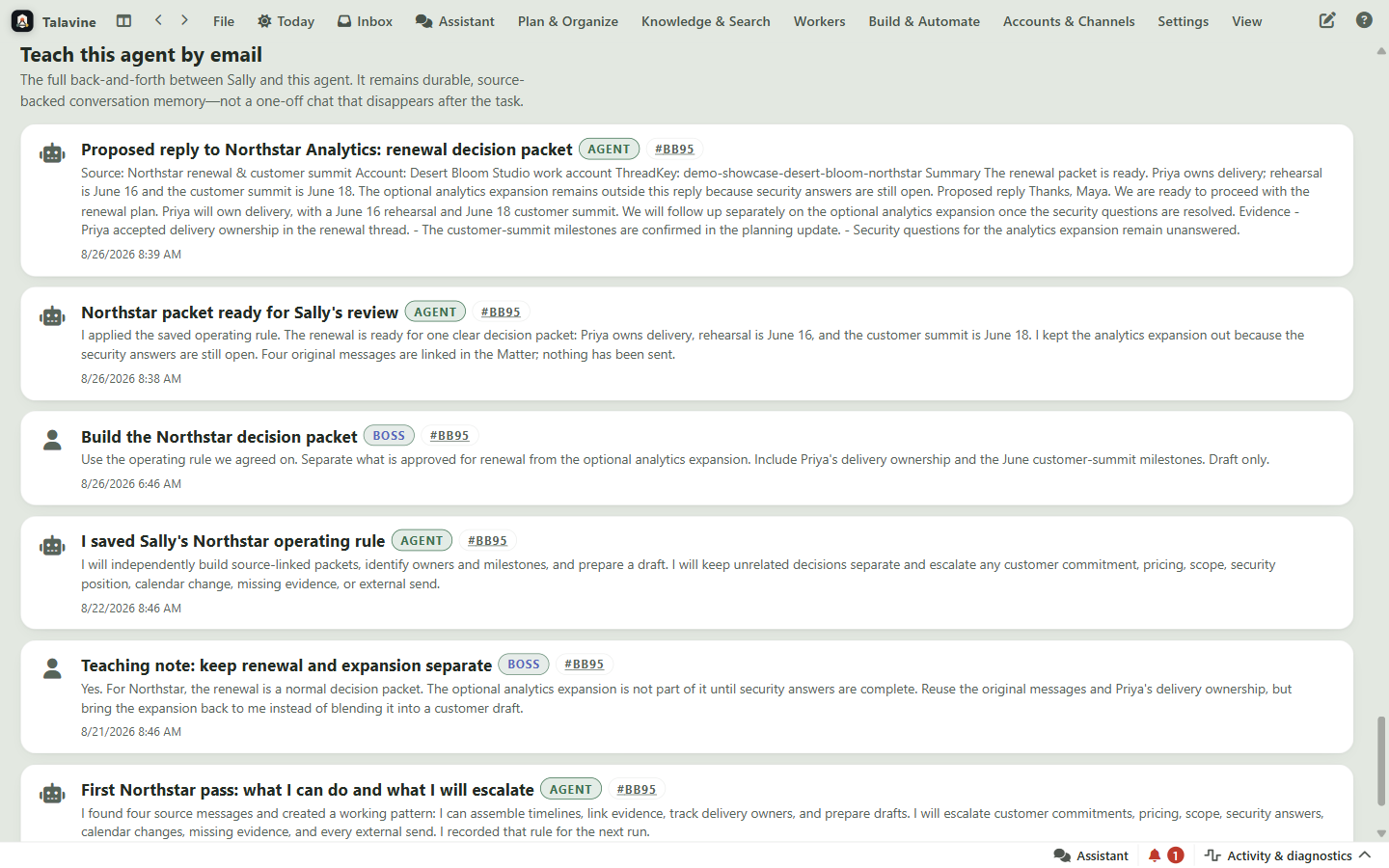Click person avatar beside Teaching note message
Screen dimensions: 1389x868
[52, 669]
